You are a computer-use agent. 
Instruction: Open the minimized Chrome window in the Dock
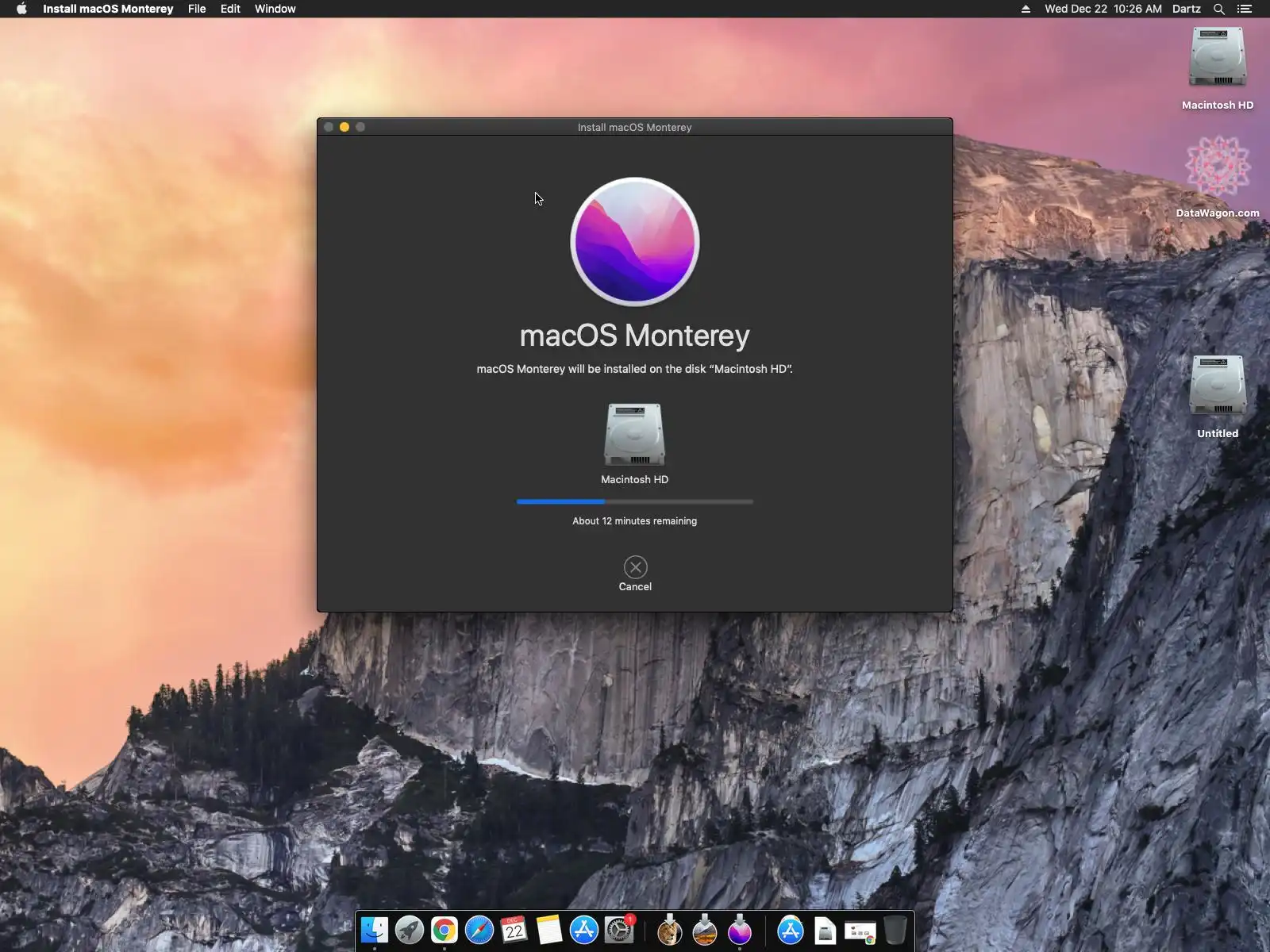click(x=860, y=931)
